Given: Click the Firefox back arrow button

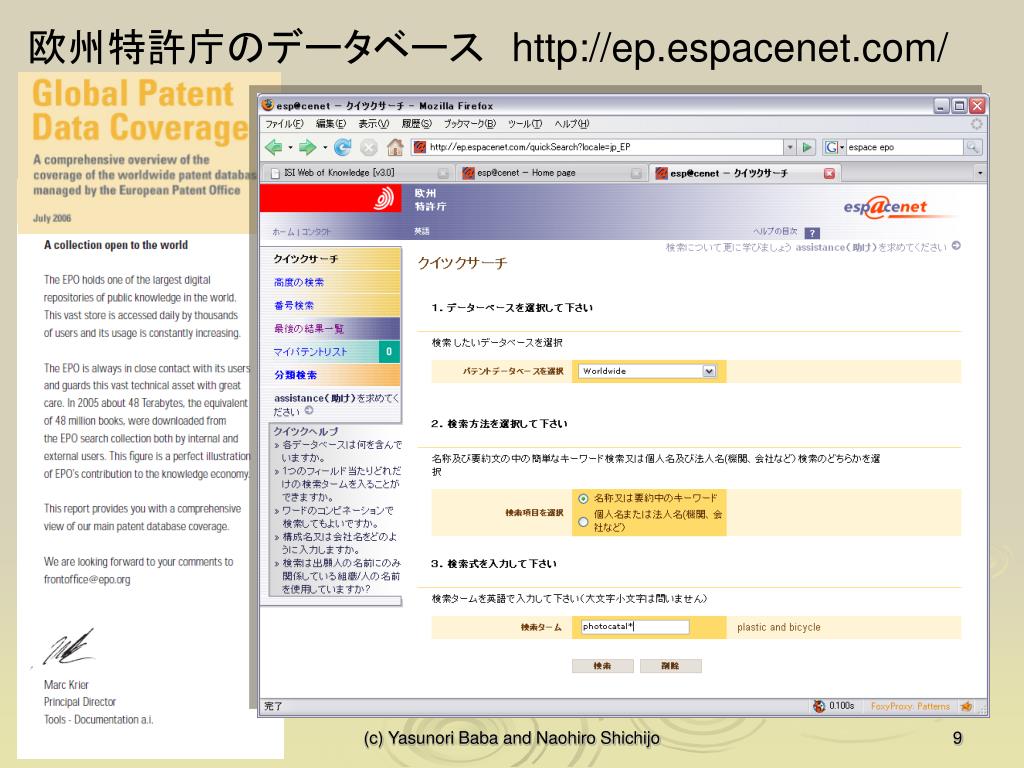Looking at the screenshot, I should pyautogui.click(x=274, y=147).
